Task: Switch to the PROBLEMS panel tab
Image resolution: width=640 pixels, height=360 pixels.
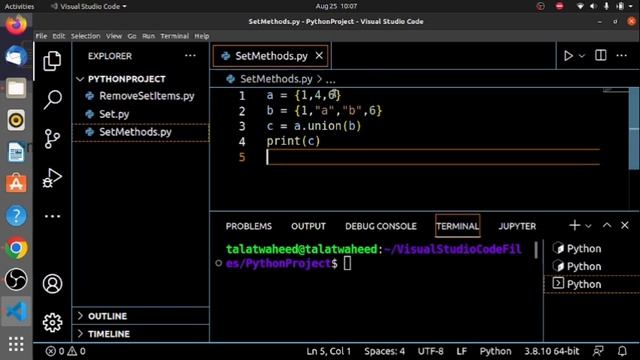Action: pyautogui.click(x=249, y=226)
